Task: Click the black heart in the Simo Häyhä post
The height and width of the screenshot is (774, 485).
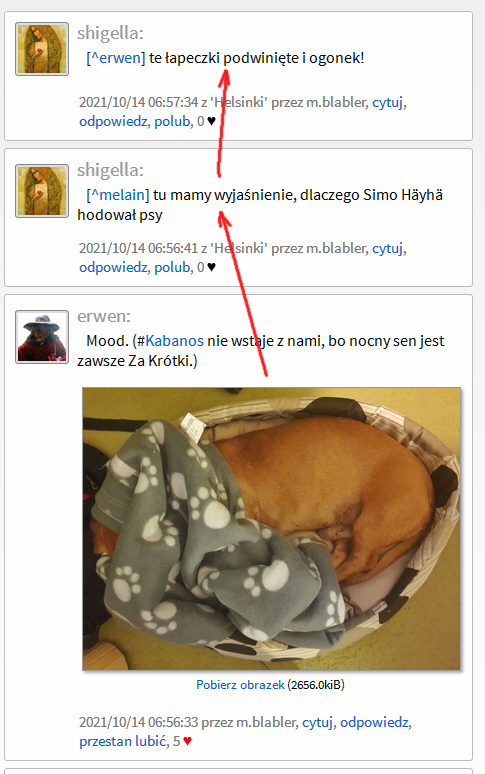Action: tap(211, 267)
